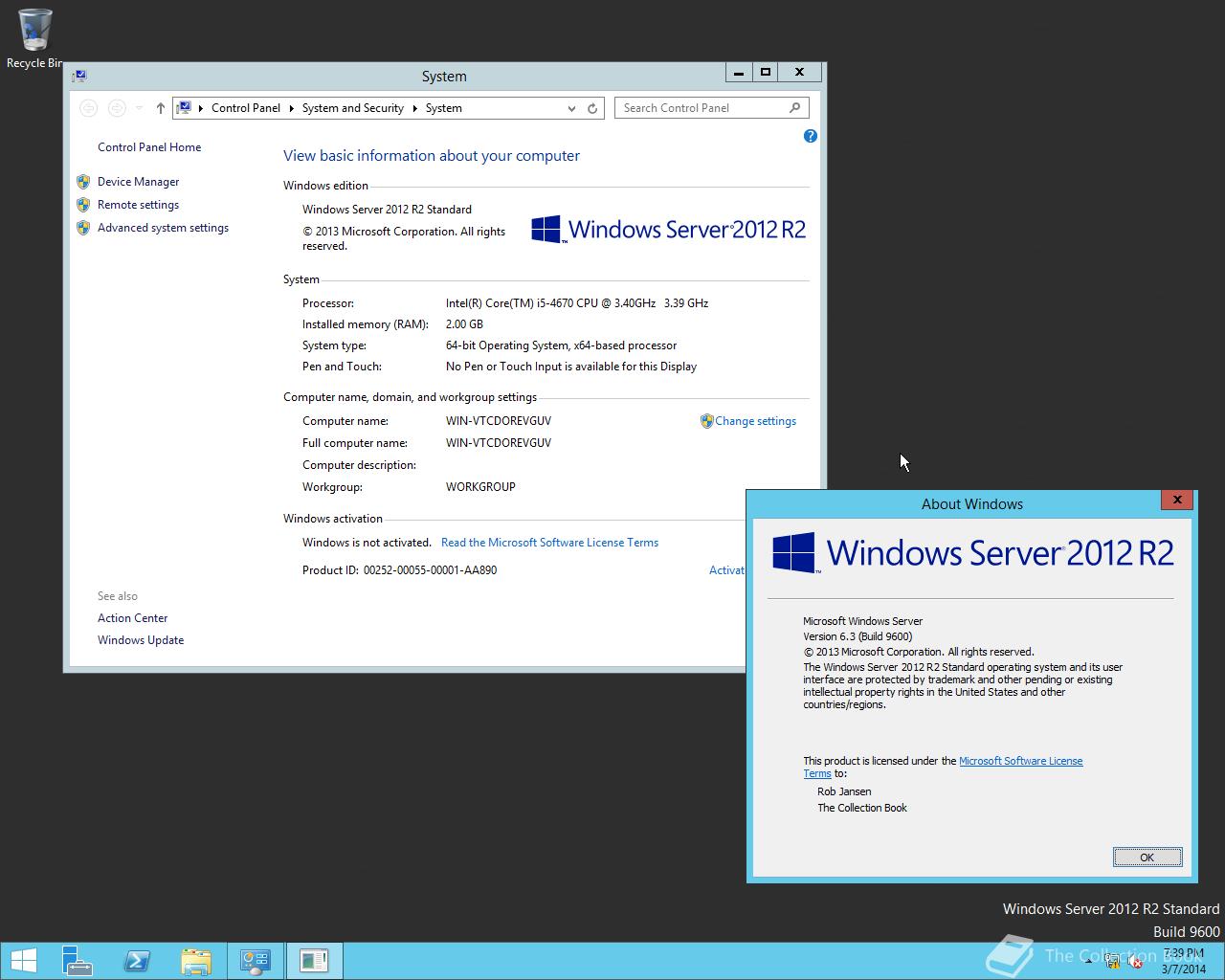Expand the arrow after System and Security
The image size is (1225, 980).
click(x=415, y=108)
